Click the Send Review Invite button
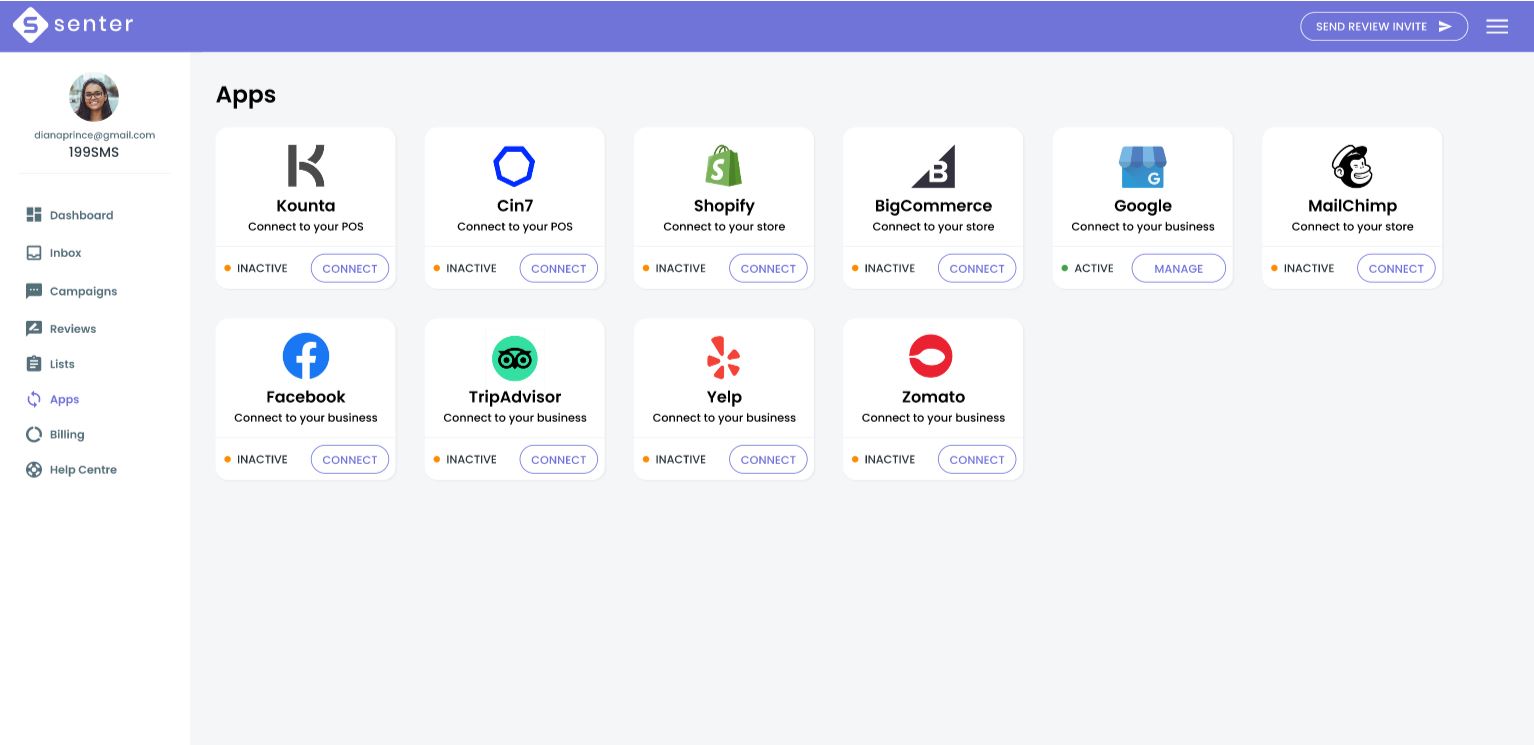Image resolution: width=1534 pixels, height=745 pixels. [x=1384, y=26]
